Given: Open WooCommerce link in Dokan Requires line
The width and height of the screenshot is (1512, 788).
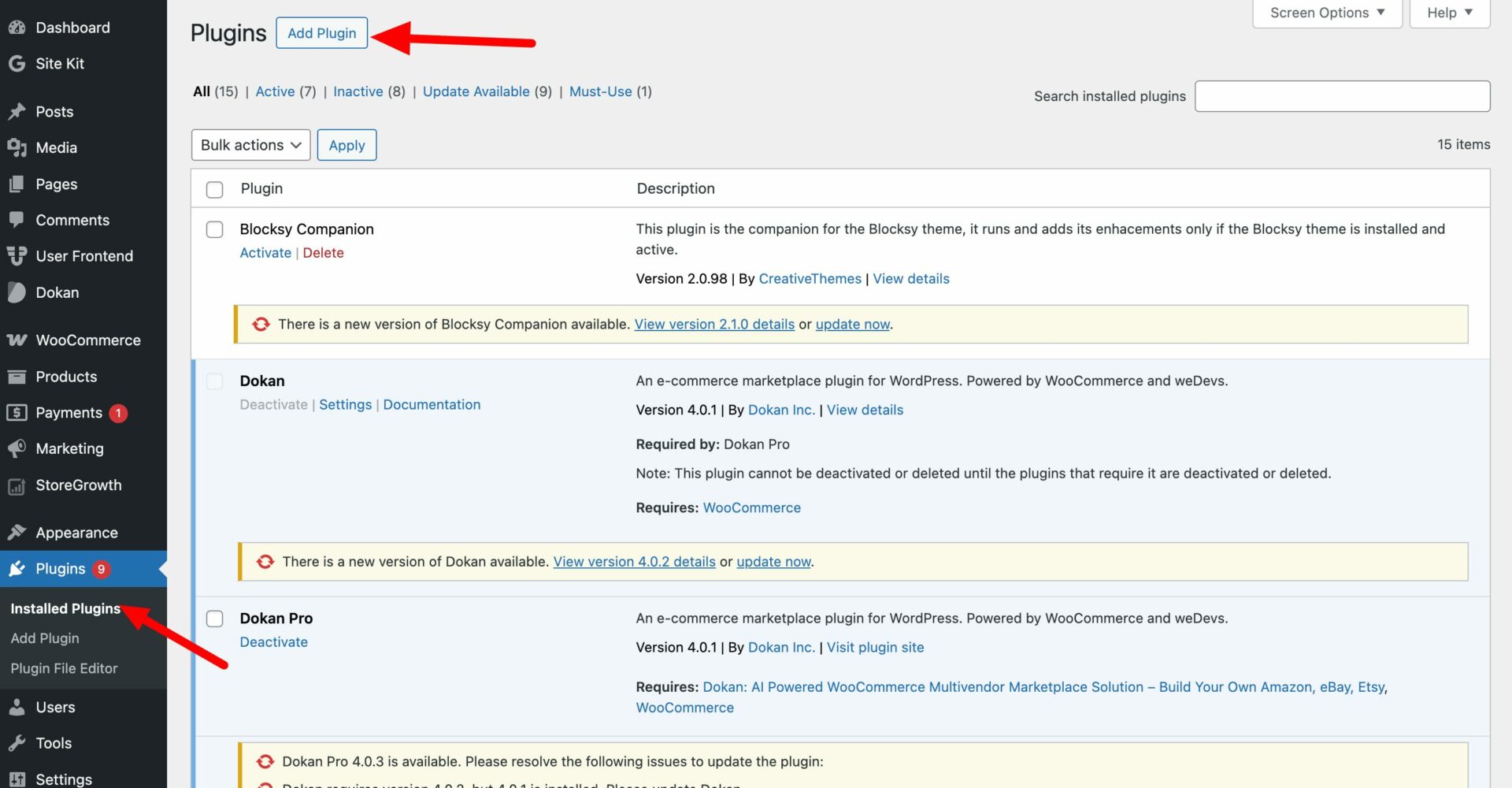Looking at the screenshot, I should (x=751, y=508).
